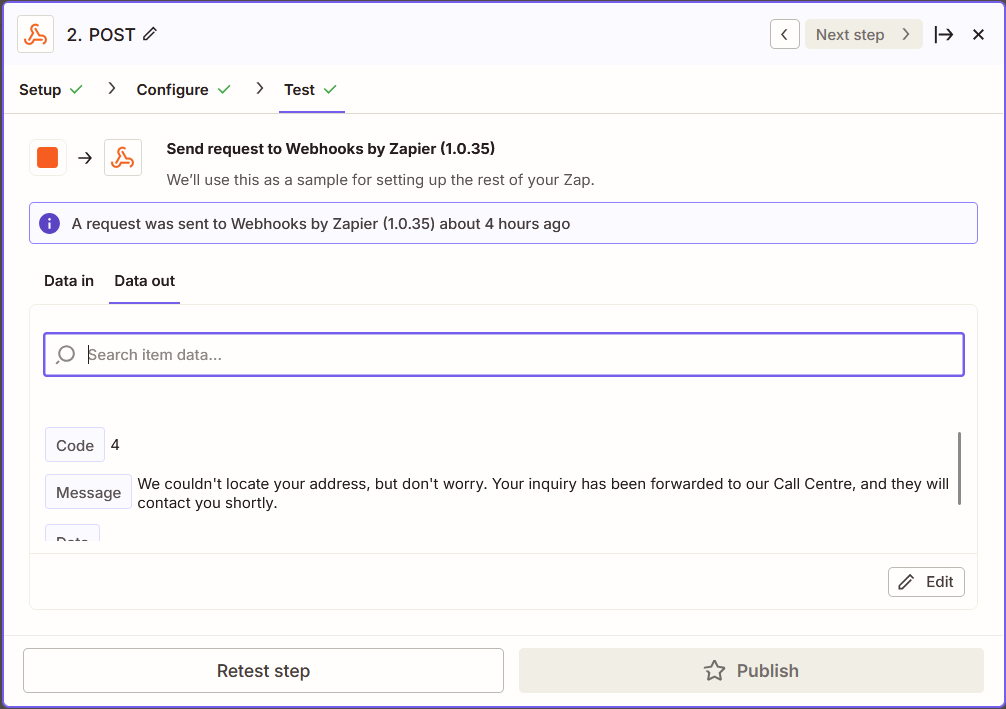Click the Webhooks action icon next to arrow
This screenshot has height=709, width=1006.
click(123, 158)
